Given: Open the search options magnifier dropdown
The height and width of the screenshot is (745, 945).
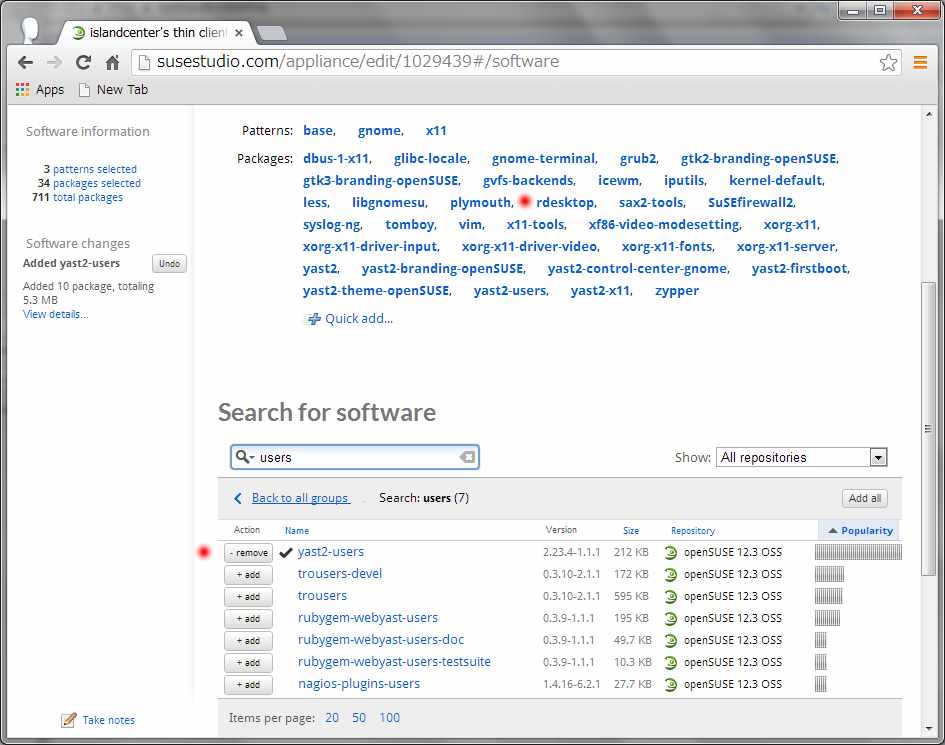Looking at the screenshot, I should (244, 457).
